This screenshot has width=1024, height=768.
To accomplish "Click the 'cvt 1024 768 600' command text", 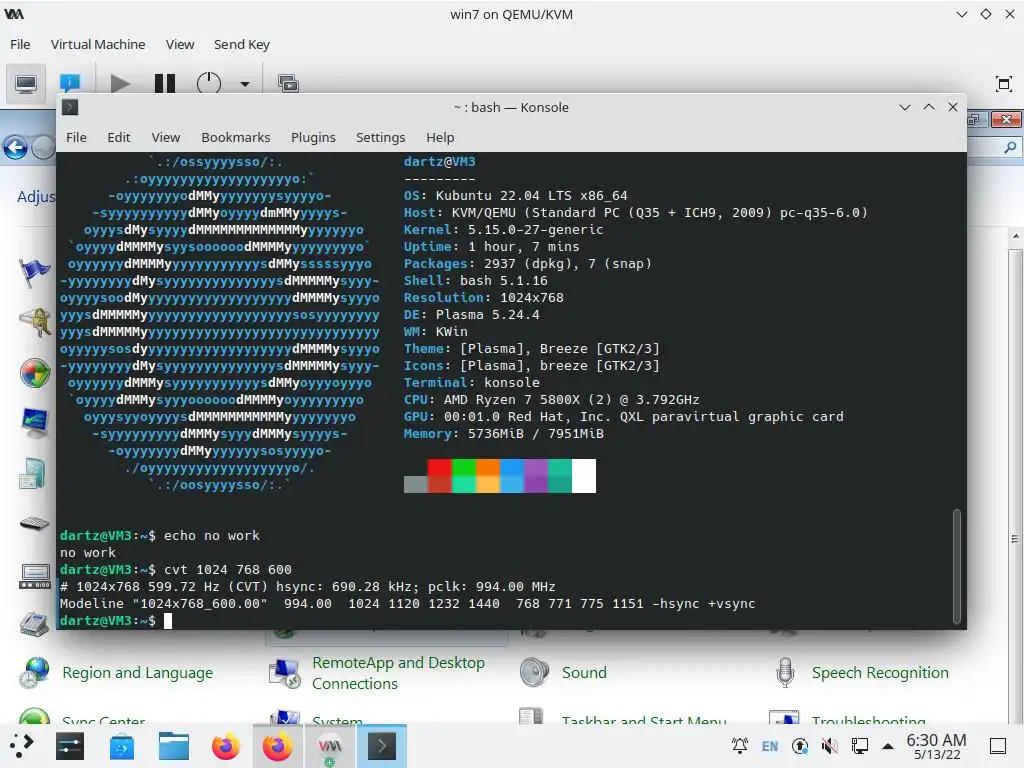I will [228, 569].
